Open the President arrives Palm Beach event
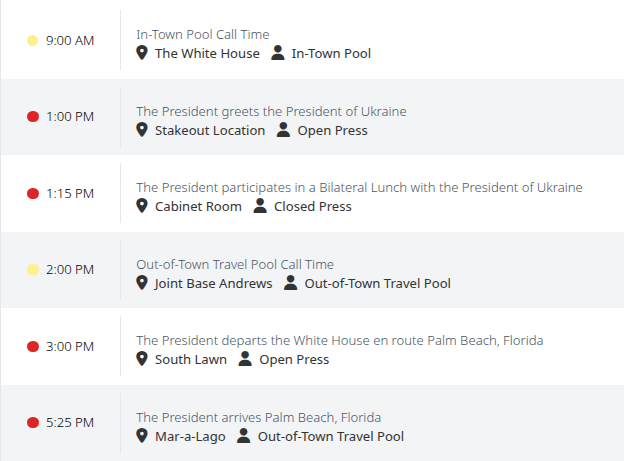624x461 pixels. [x=258, y=417]
